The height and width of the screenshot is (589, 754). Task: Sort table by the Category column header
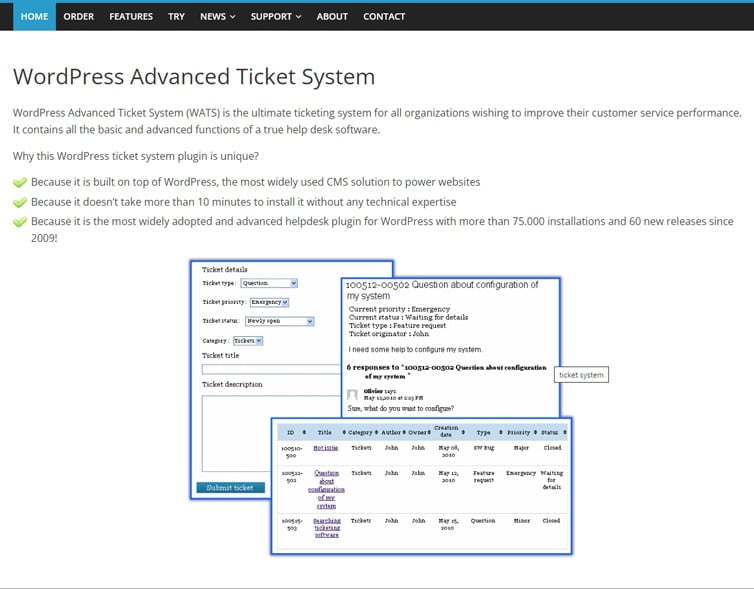363,432
